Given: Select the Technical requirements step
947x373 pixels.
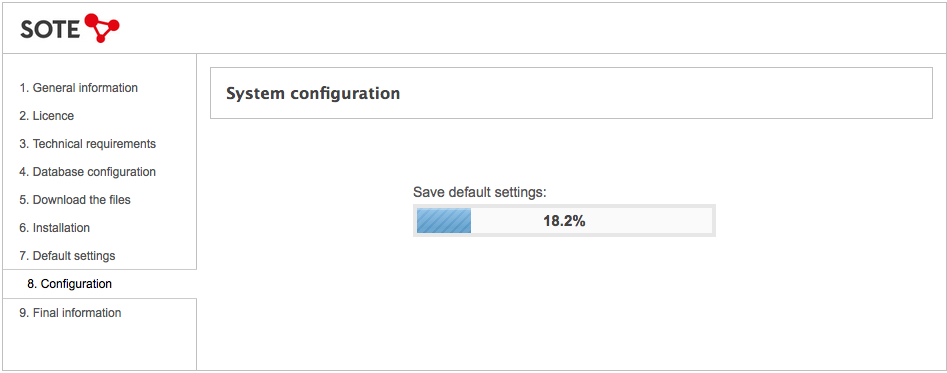Looking at the screenshot, I should coord(88,144).
